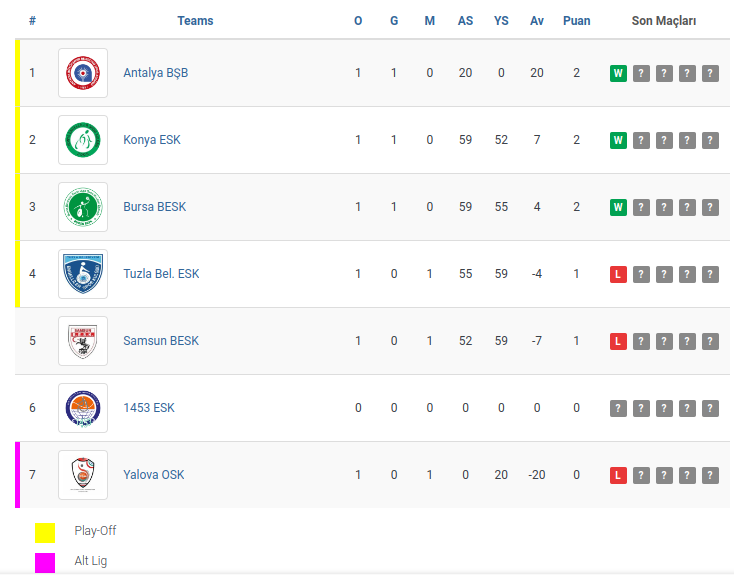Click the Son Maçları column header
The height and width of the screenshot is (575, 734).
(664, 21)
